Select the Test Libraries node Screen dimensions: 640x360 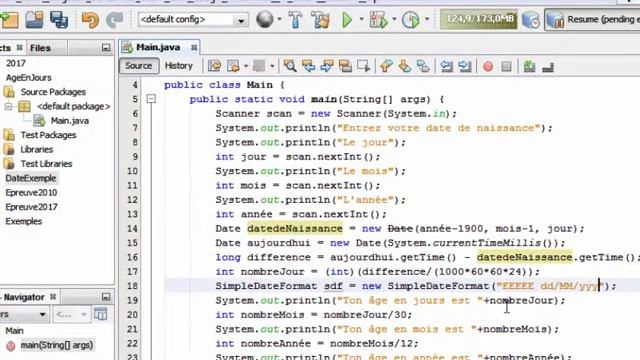(46, 164)
